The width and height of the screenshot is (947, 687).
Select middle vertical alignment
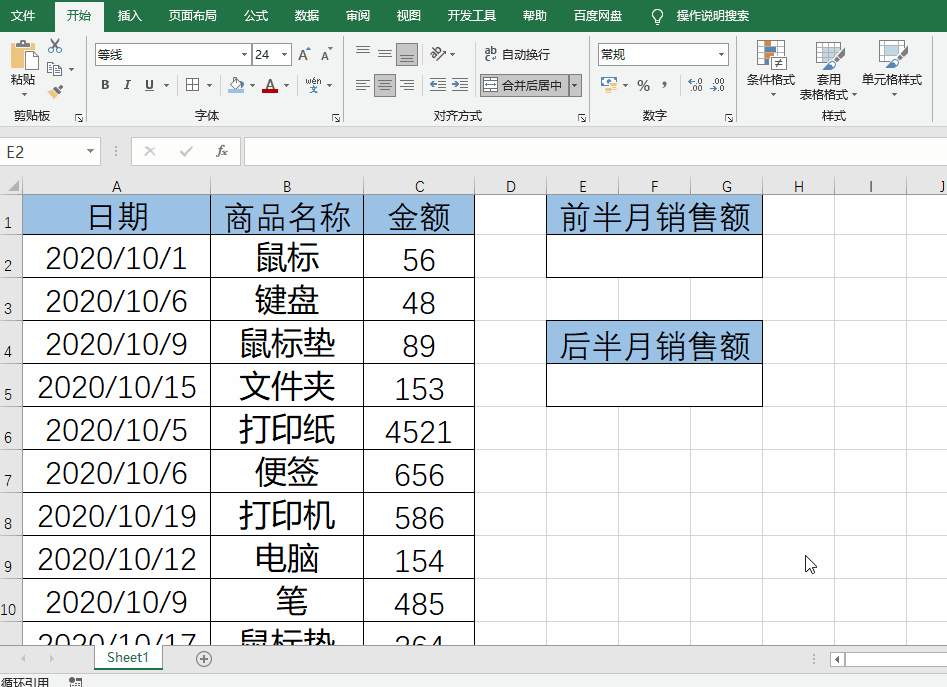[x=385, y=54]
